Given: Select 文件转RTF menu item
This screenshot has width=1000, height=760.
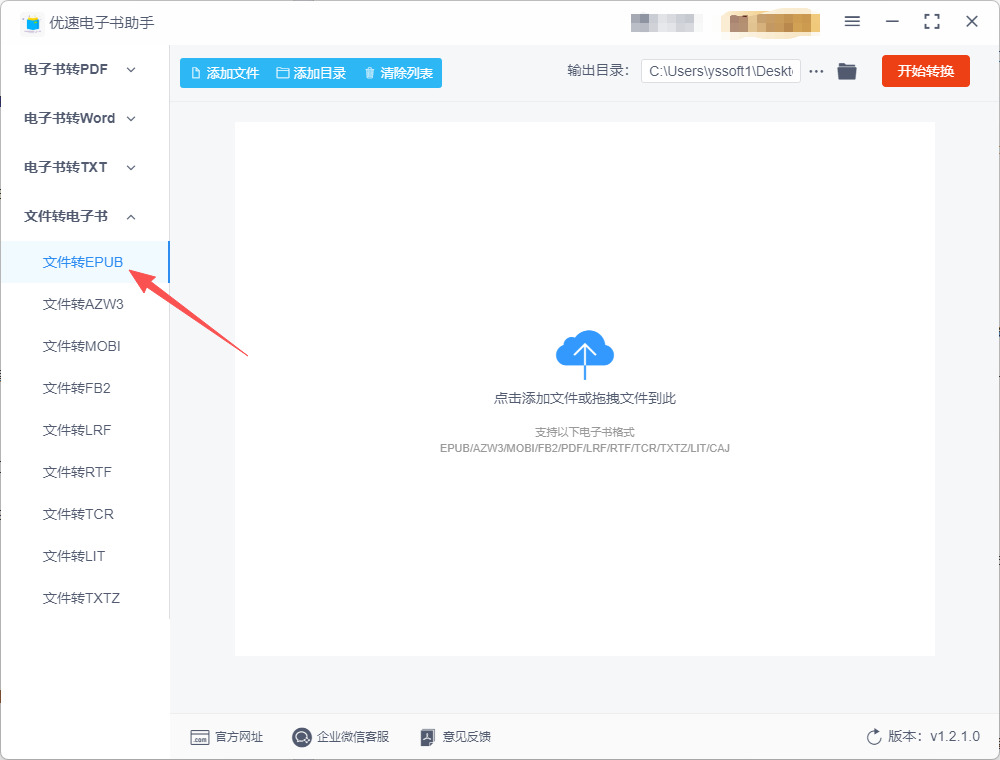Looking at the screenshot, I should (x=85, y=472).
